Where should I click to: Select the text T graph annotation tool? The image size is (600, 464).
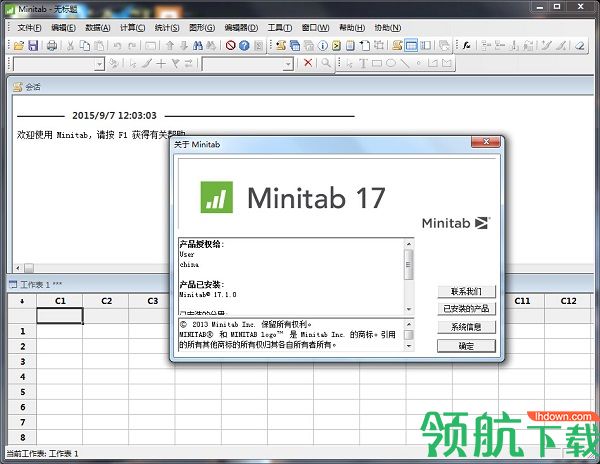[x=363, y=63]
